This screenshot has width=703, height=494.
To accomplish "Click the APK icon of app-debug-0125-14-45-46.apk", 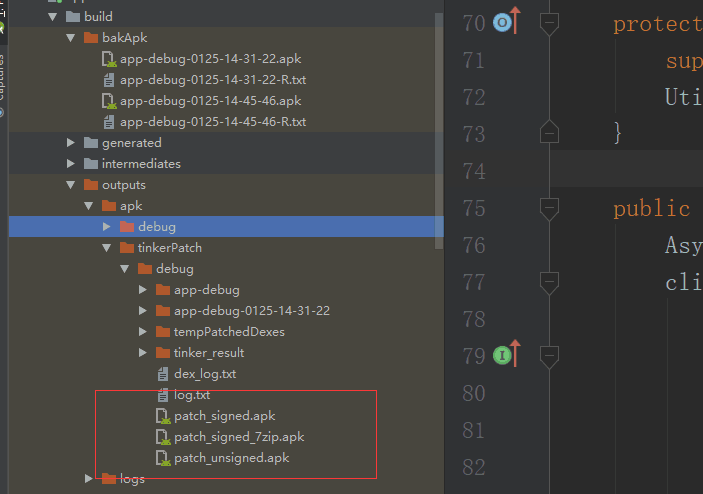I will 109,101.
